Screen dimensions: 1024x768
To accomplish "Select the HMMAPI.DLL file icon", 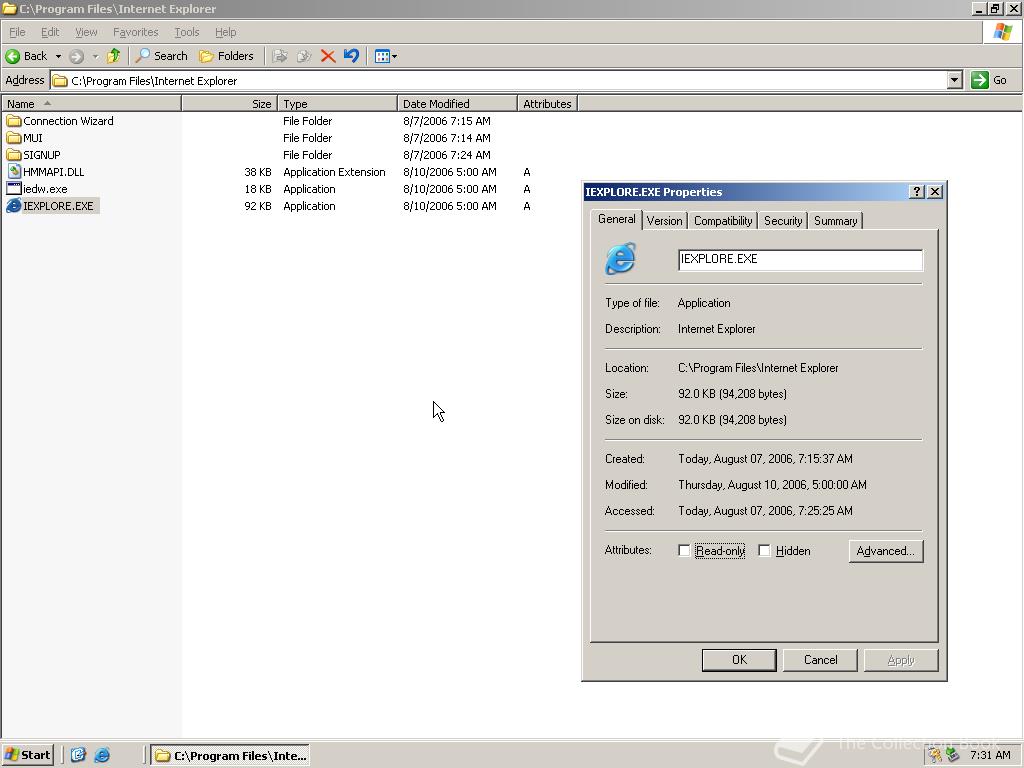I will (x=14, y=172).
